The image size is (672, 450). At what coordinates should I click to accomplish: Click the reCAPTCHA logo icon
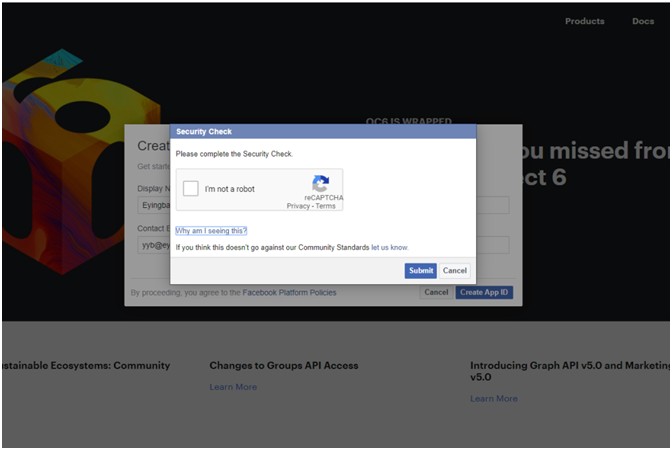[x=321, y=184]
